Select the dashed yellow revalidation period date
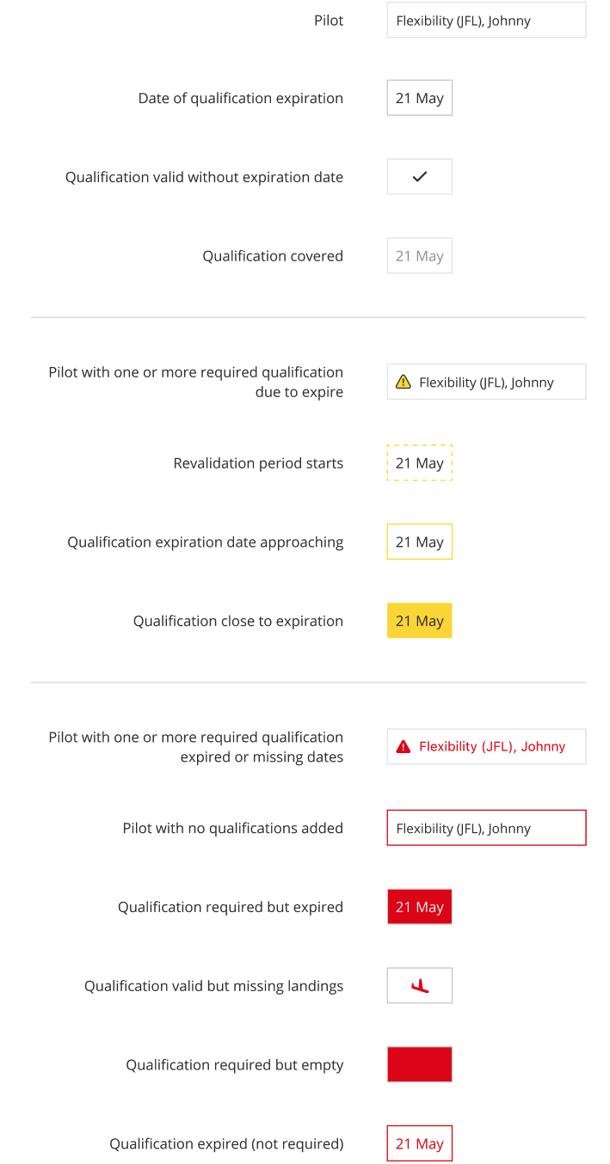Viewport: 610px width, 1164px height. click(419, 463)
